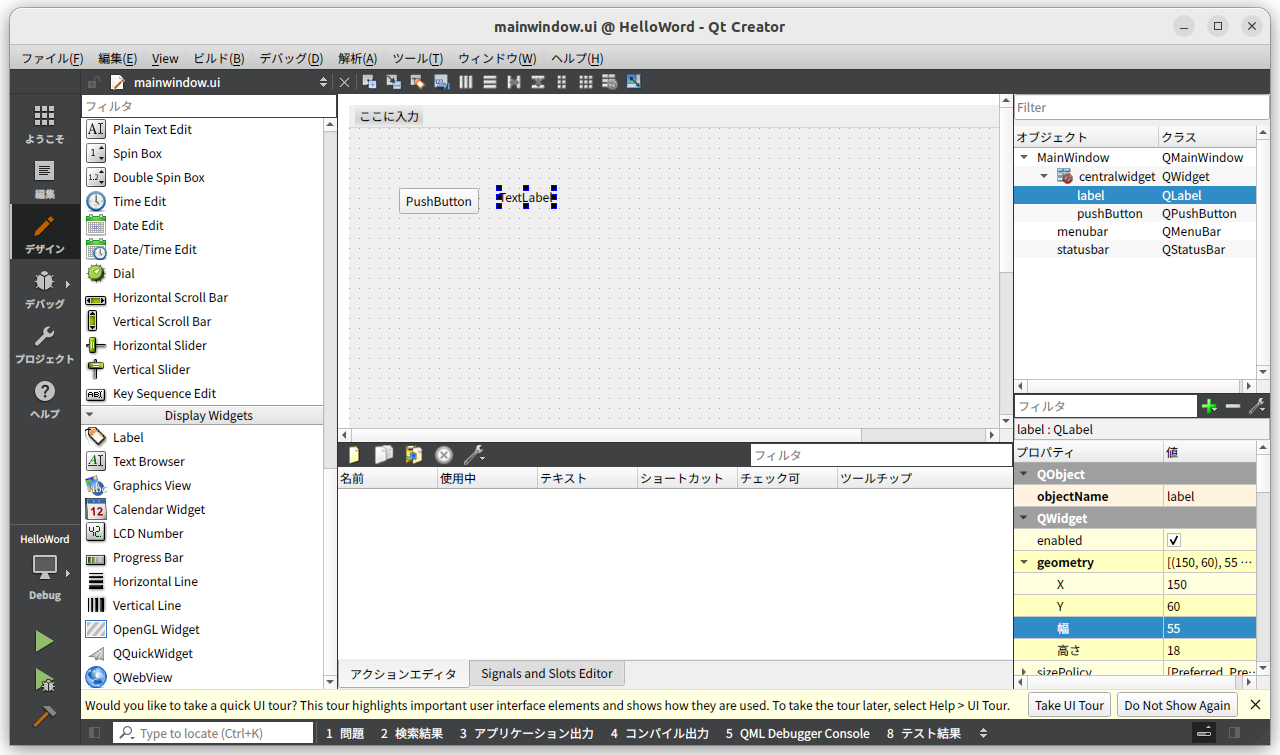Open the ビルド menu
The width and height of the screenshot is (1280, 755).
pyautogui.click(x=218, y=58)
